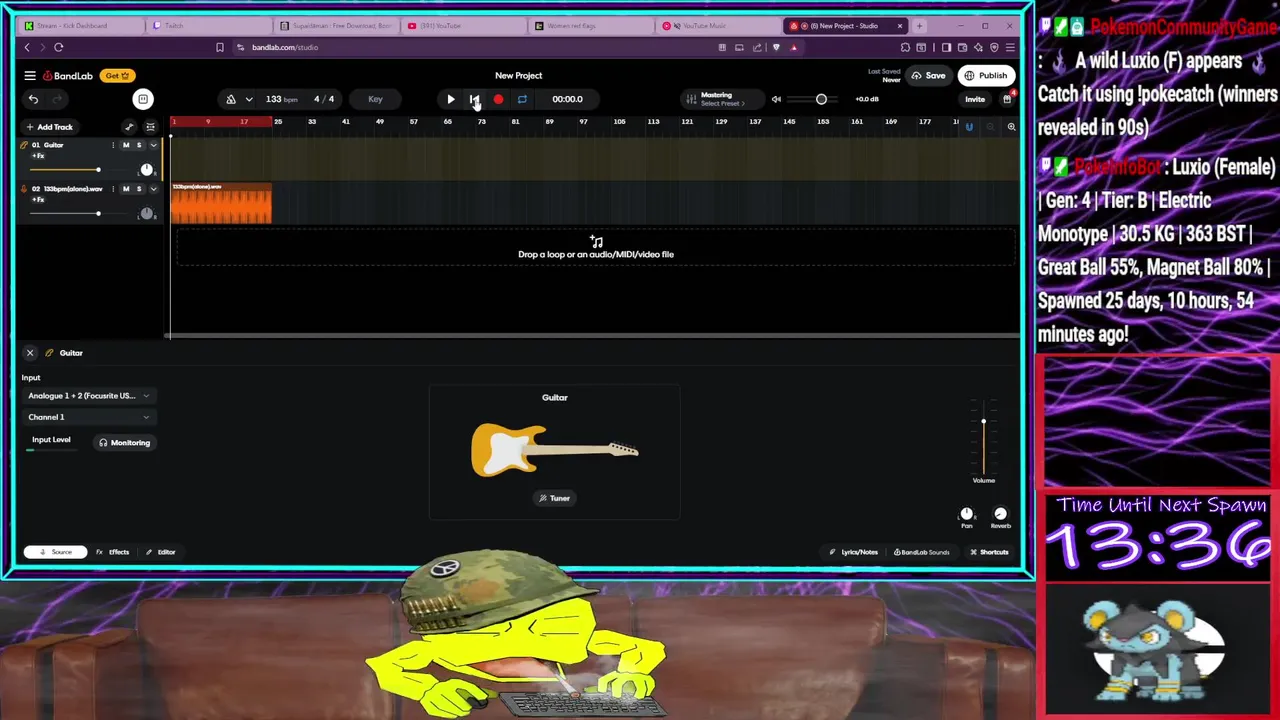
Task: Invite collaborators to the project
Action: (974, 99)
